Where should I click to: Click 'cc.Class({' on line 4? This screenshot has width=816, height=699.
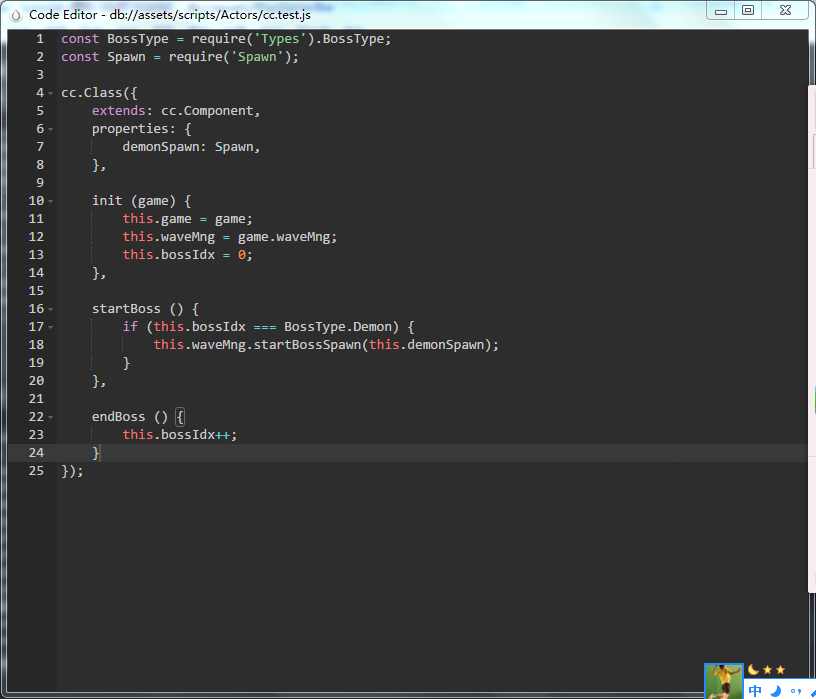[x=99, y=93]
